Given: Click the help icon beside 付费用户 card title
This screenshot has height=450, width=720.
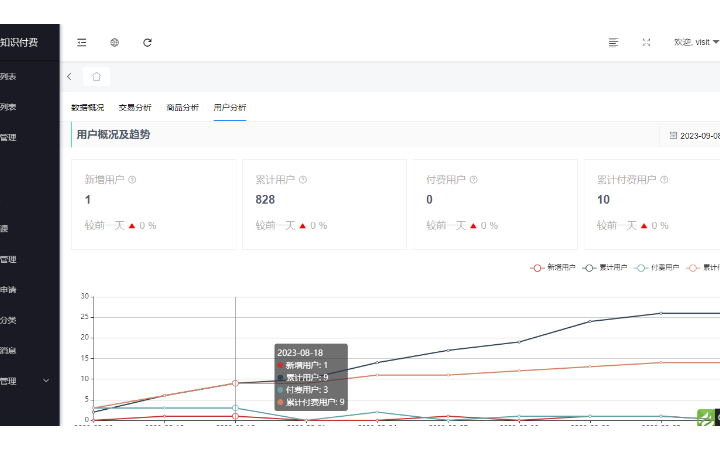Looking at the screenshot, I should pos(474,180).
